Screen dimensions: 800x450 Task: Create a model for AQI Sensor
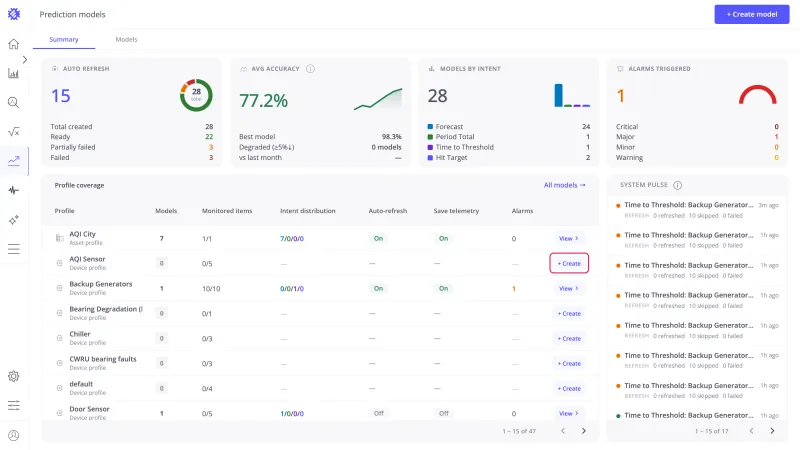click(x=569, y=263)
